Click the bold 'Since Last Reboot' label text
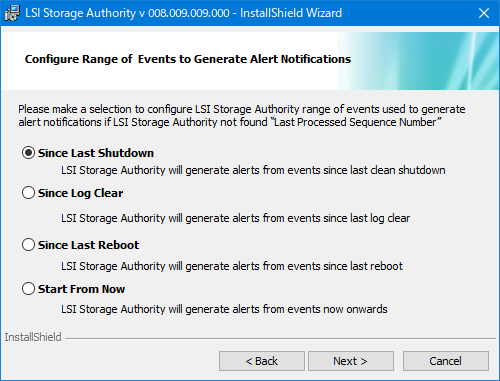The image size is (500, 381). pos(88,245)
